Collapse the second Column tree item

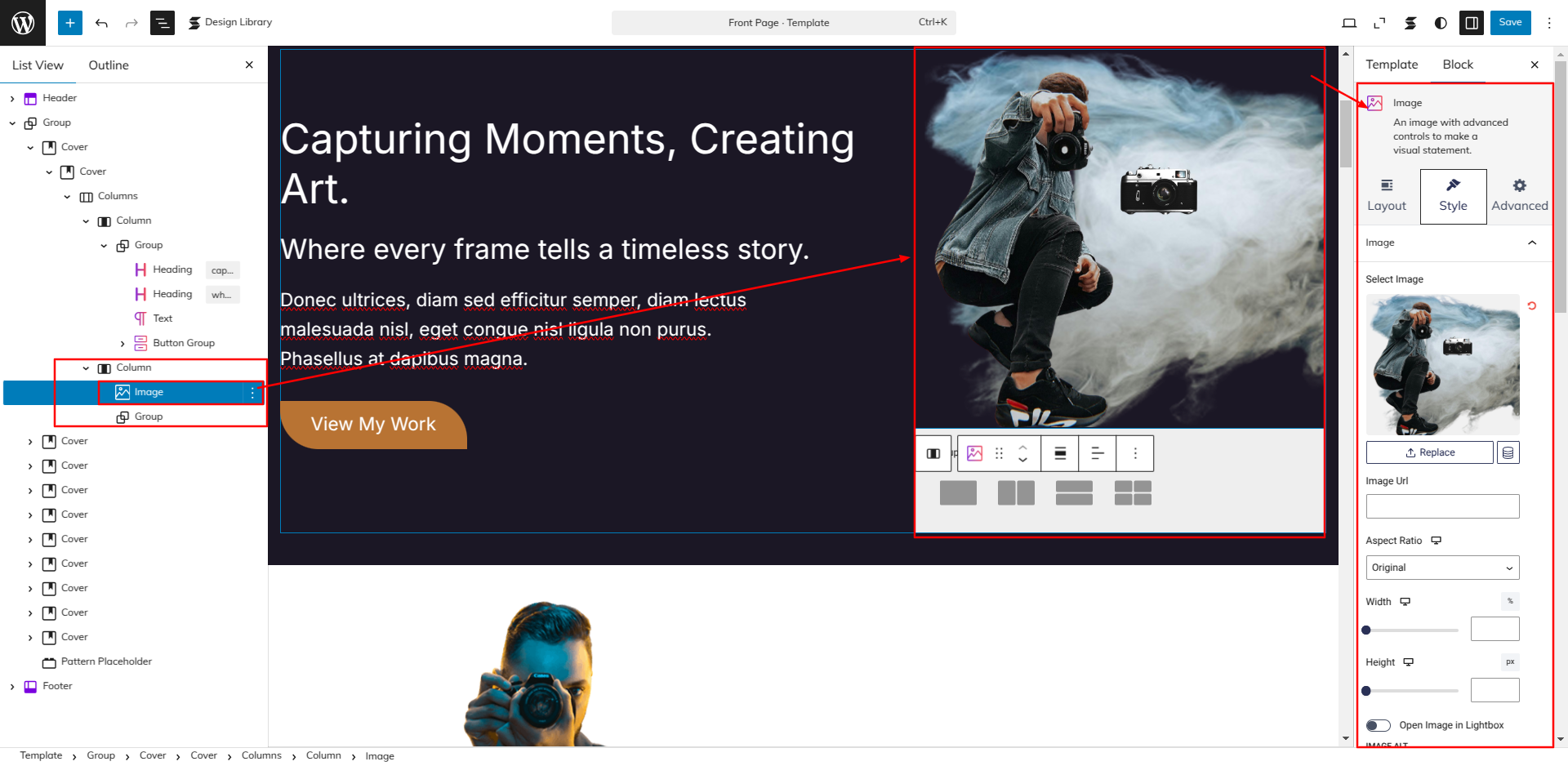tap(86, 368)
